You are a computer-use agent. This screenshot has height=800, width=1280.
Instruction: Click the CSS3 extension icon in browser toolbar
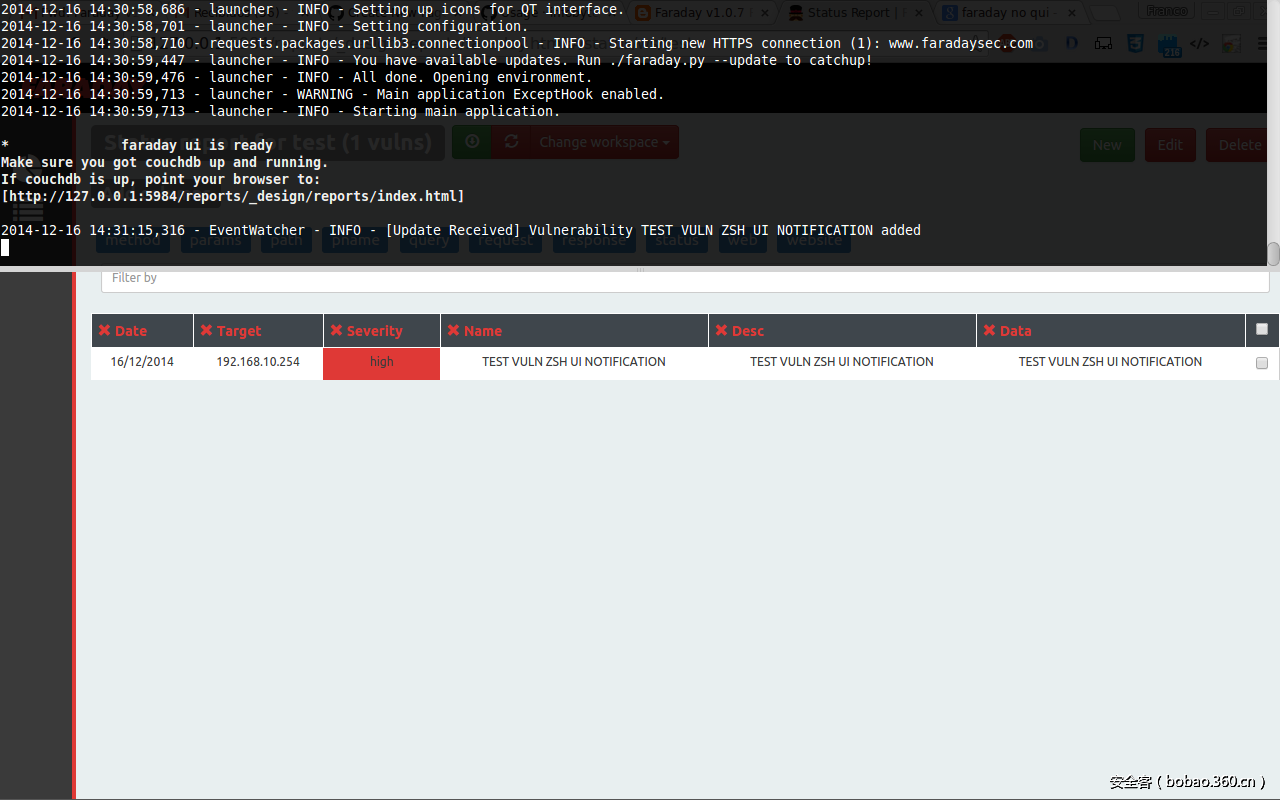(x=1136, y=44)
